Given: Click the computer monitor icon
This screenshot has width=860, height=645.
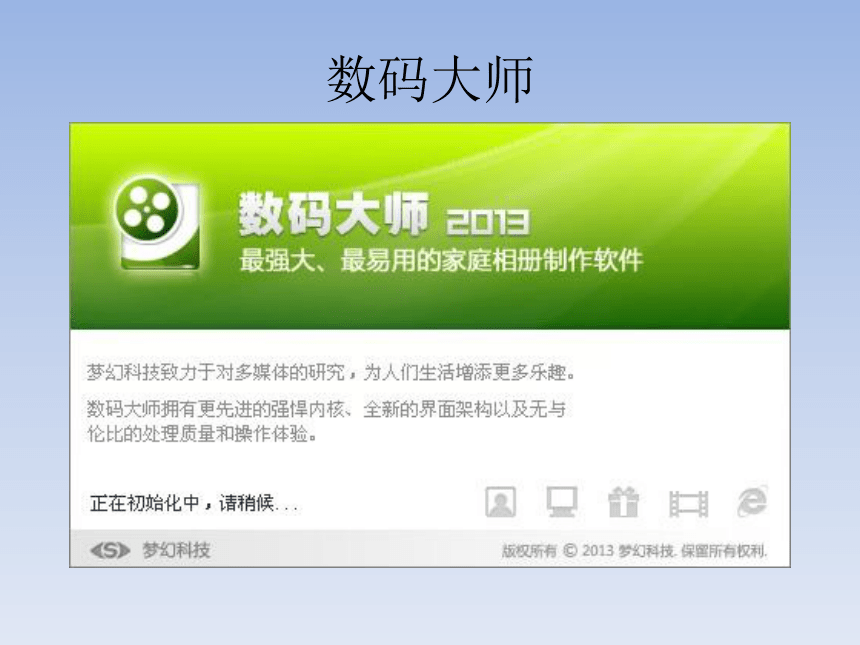Looking at the screenshot, I should (562, 502).
